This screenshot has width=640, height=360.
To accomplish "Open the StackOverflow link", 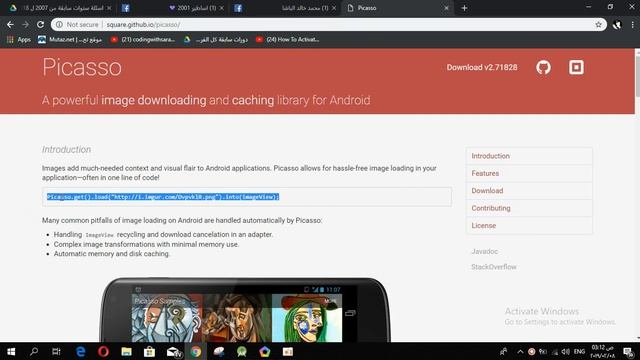I will coord(493,267).
